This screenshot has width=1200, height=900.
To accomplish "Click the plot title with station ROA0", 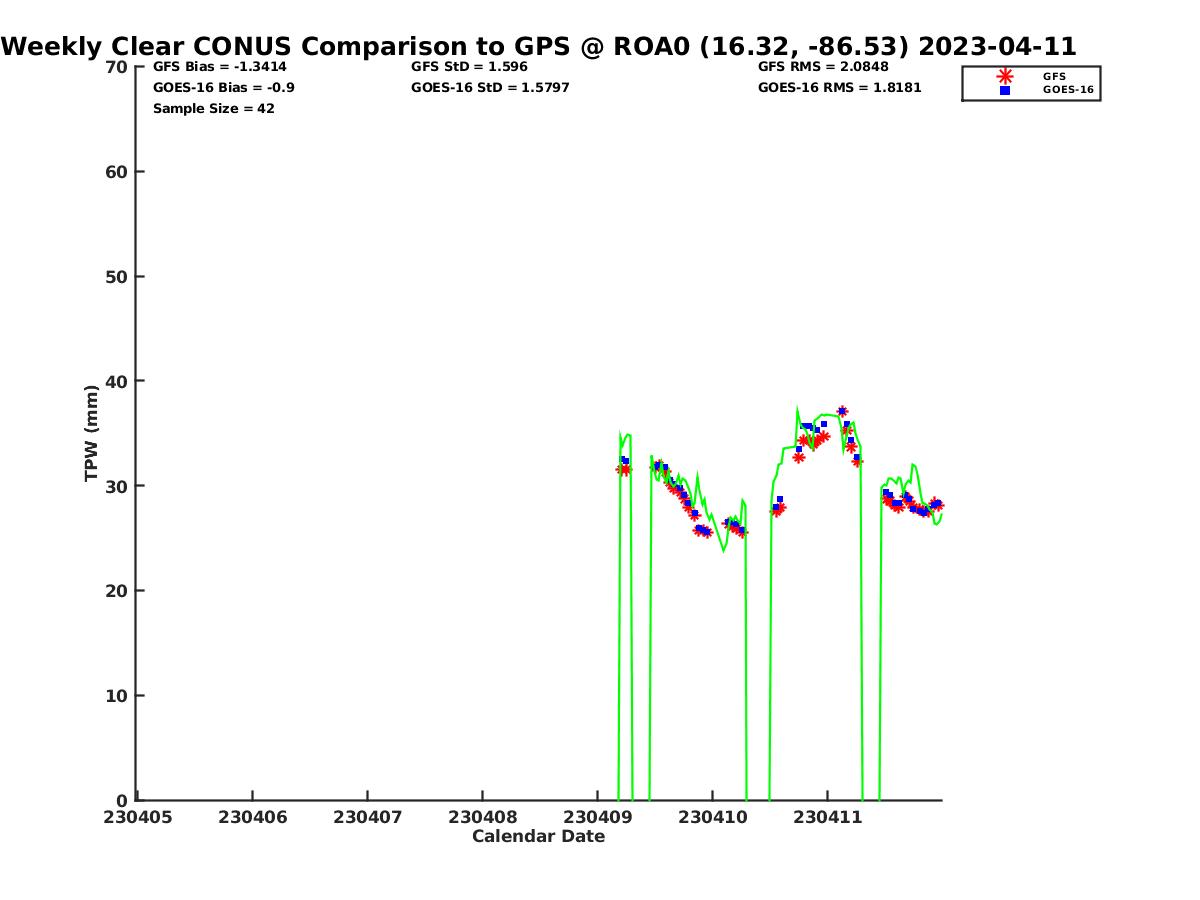I will pyautogui.click(x=539, y=46).
